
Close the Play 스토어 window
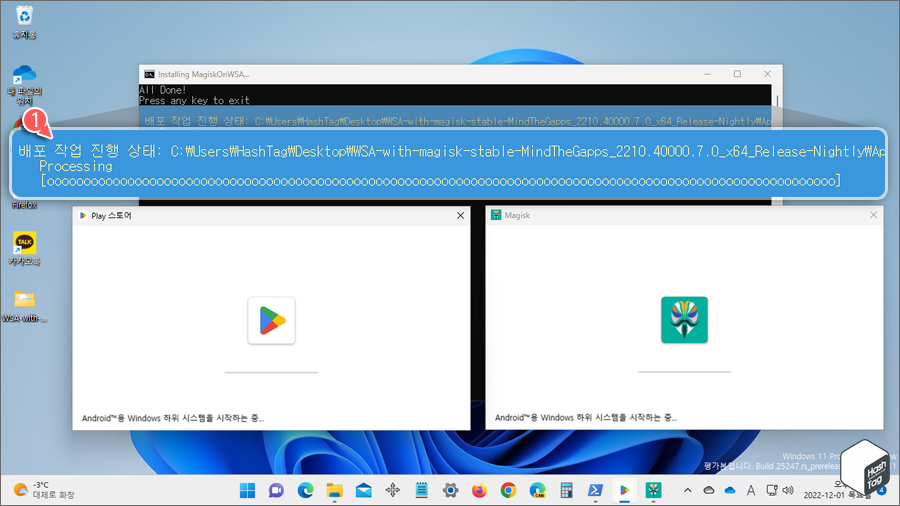click(x=460, y=216)
